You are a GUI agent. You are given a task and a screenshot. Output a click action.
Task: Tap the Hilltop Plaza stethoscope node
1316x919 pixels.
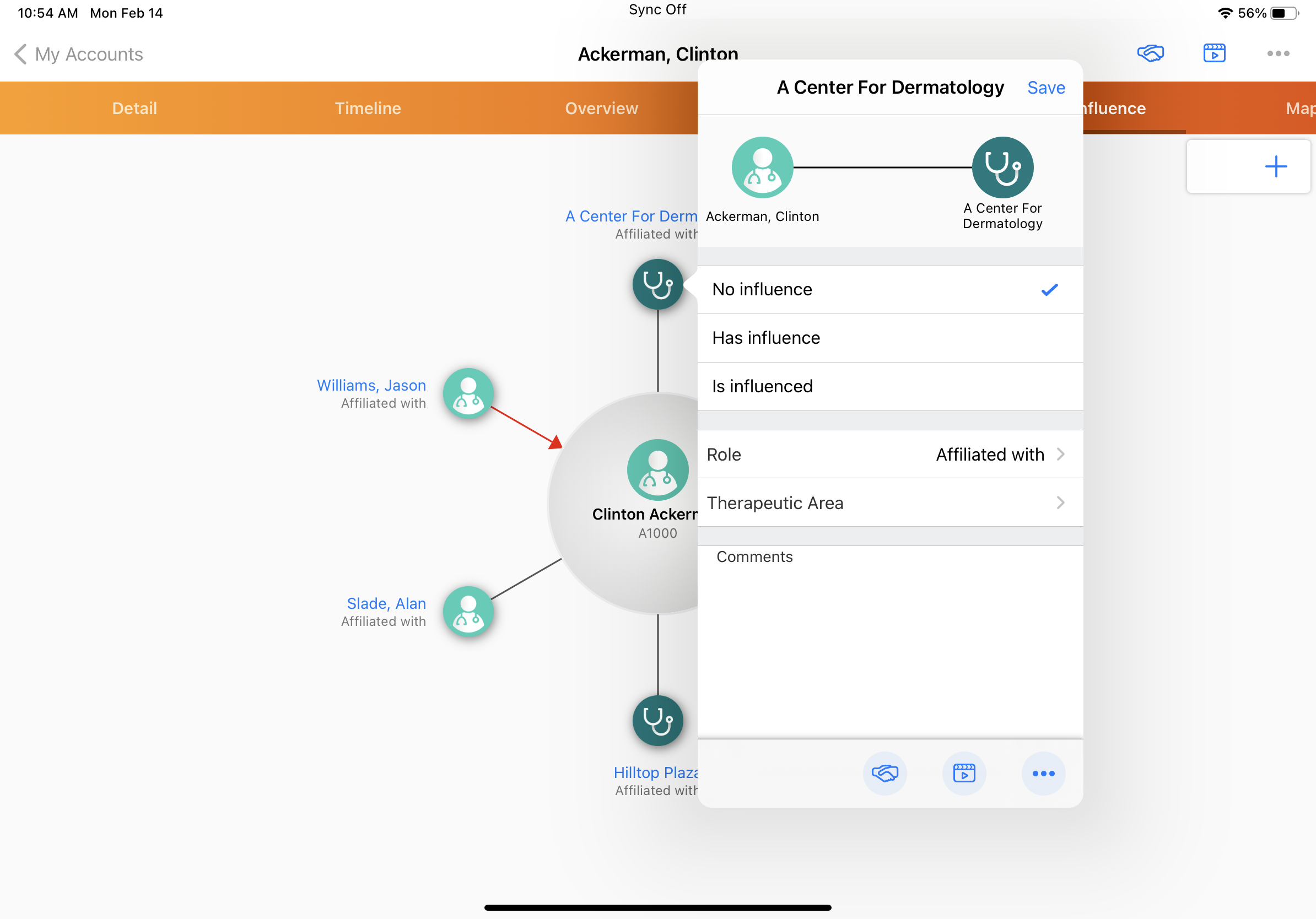[x=657, y=720]
